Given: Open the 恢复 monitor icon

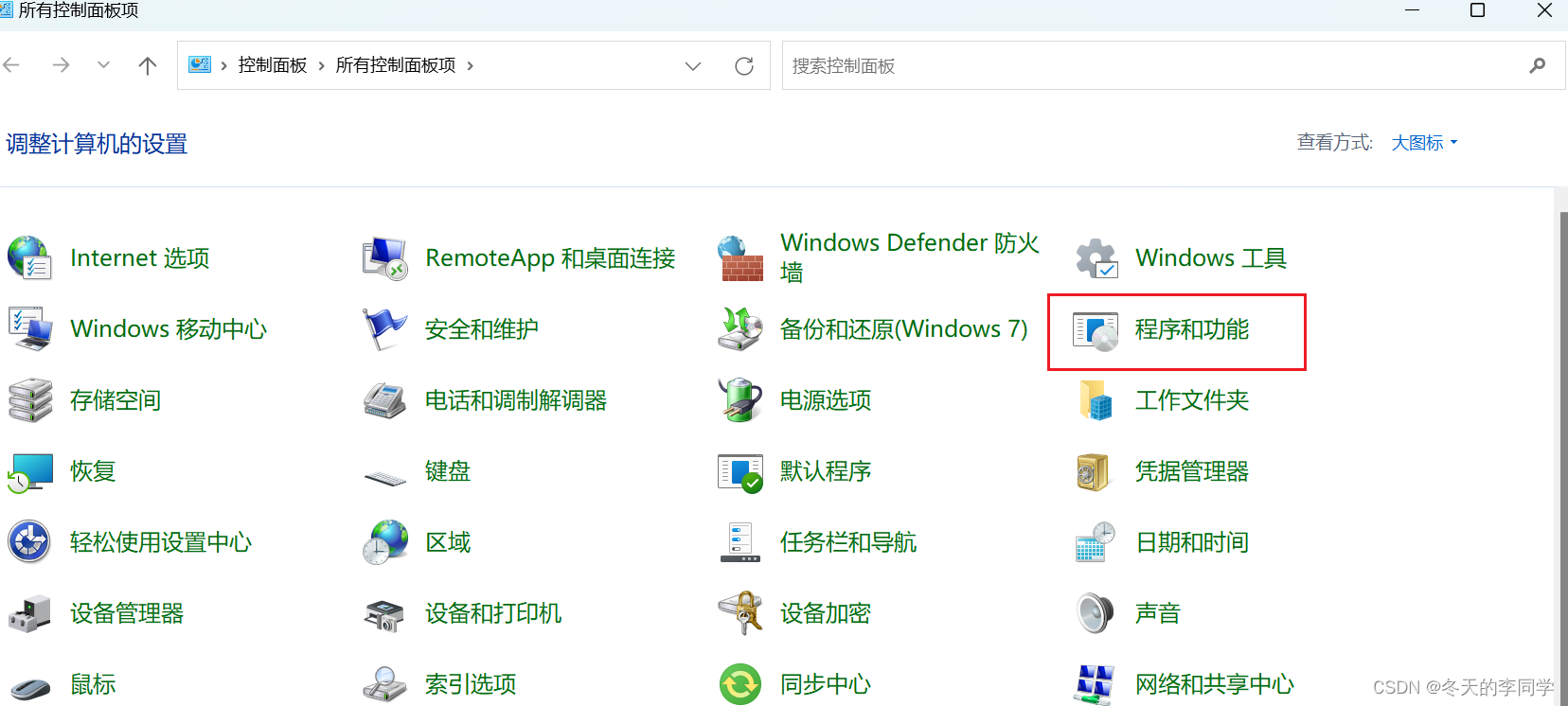Looking at the screenshot, I should (x=29, y=471).
